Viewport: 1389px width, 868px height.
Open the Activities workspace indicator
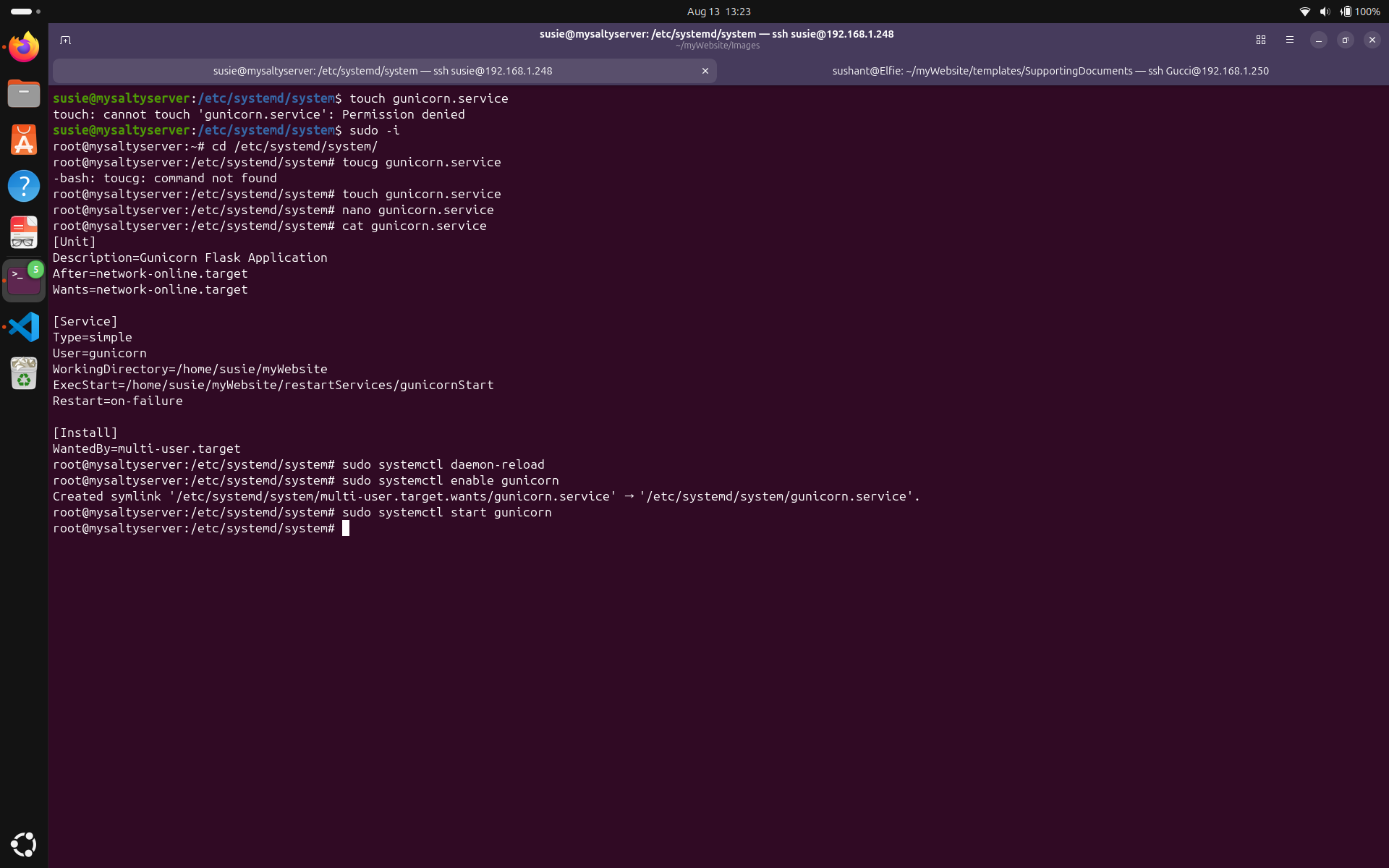click(25, 12)
